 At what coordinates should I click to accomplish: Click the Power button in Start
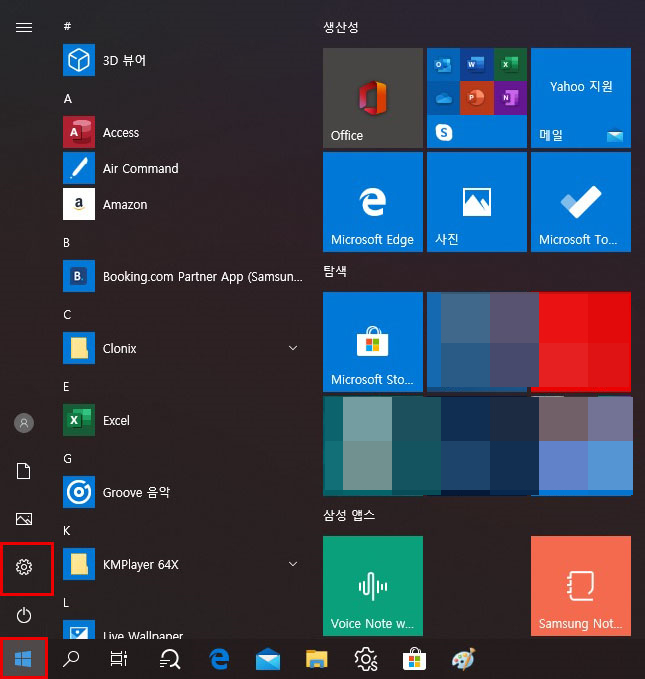point(24,615)
